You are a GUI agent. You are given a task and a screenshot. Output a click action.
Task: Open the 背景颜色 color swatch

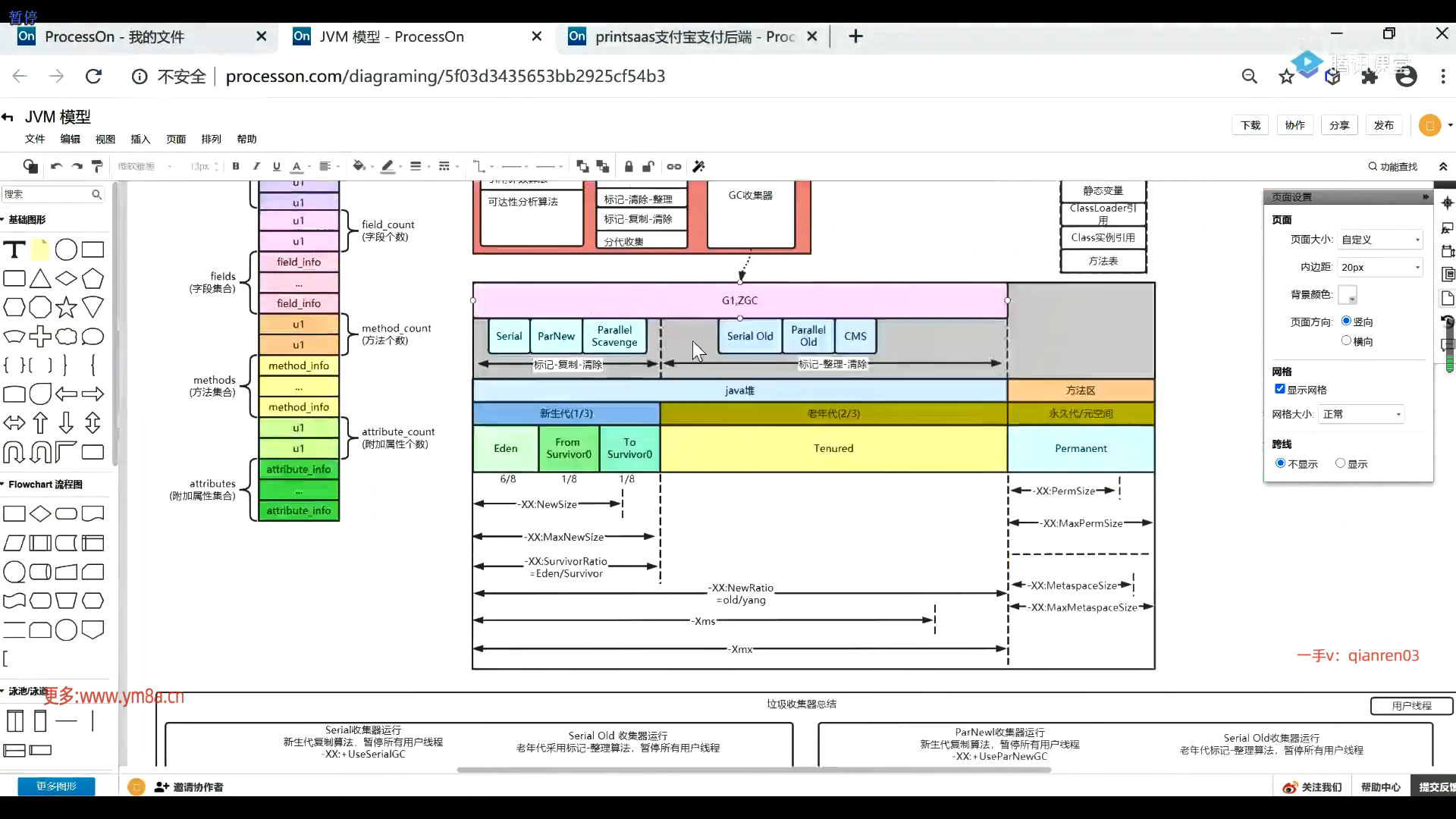1348,295
